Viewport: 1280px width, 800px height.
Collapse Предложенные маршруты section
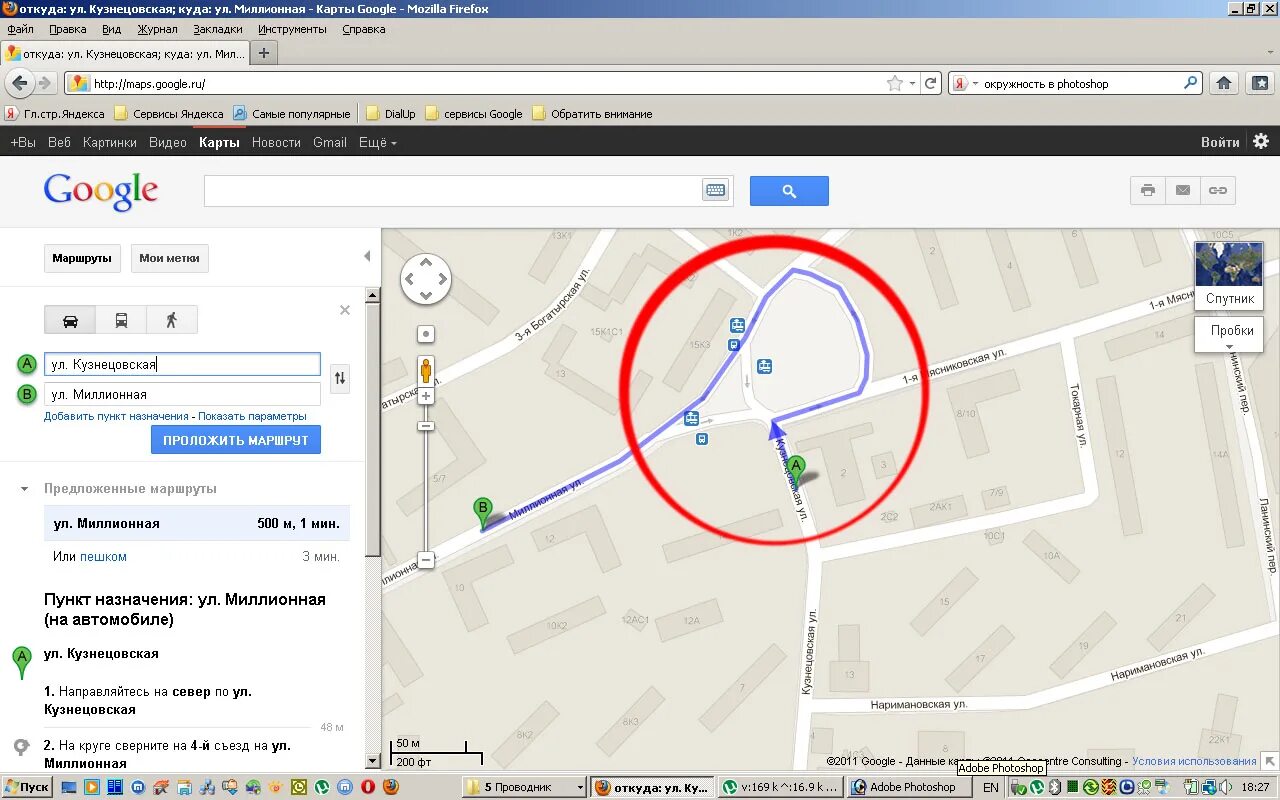coord(24,489)
